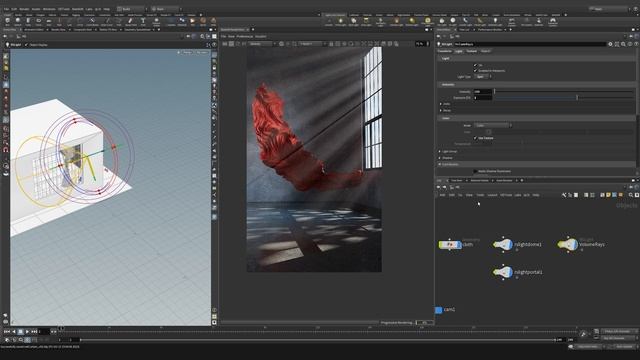Open the Material Palette pane tab
This screenshot has width=640, height=360.
coord(480,180)
